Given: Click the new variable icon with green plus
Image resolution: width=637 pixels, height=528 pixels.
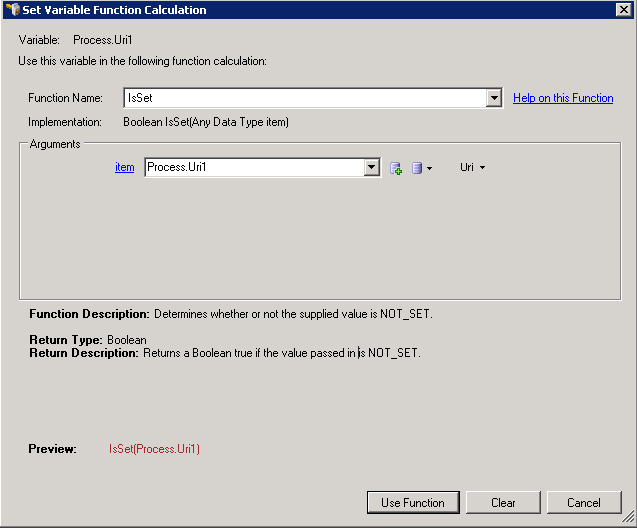Looking at the screenshot, I should point(396,168).
